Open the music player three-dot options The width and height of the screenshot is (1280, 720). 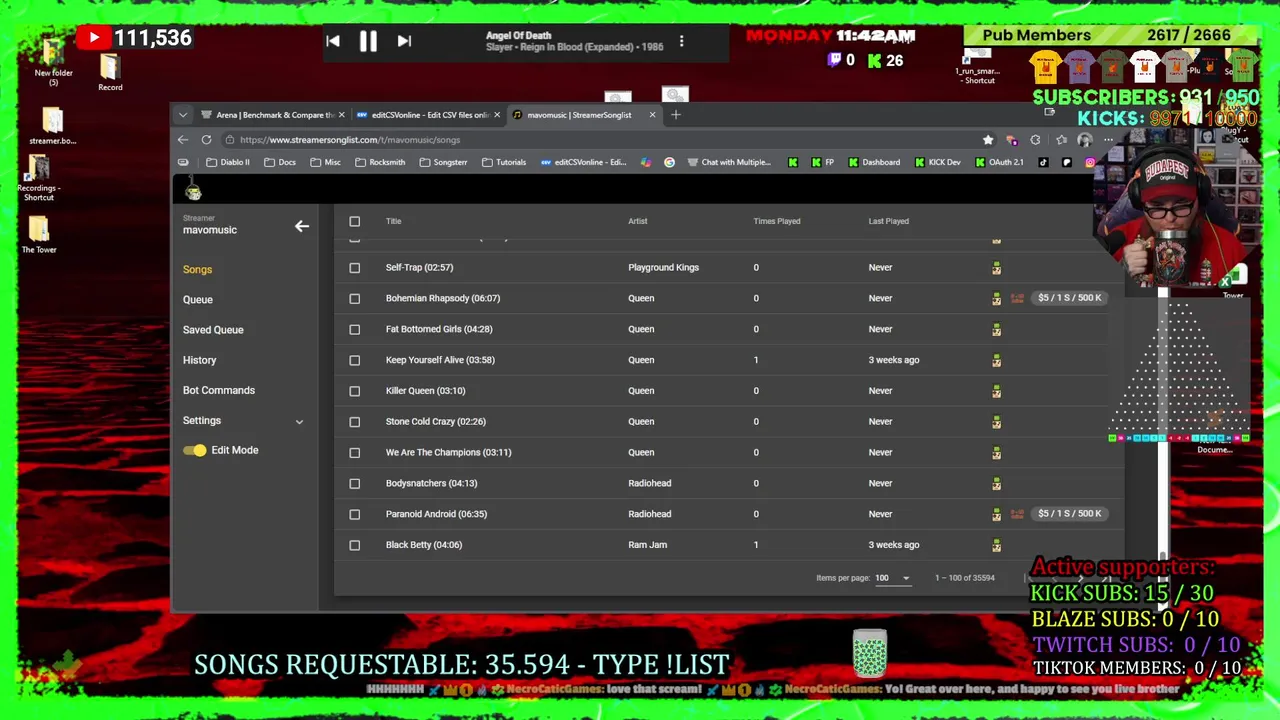pos(681,41)
